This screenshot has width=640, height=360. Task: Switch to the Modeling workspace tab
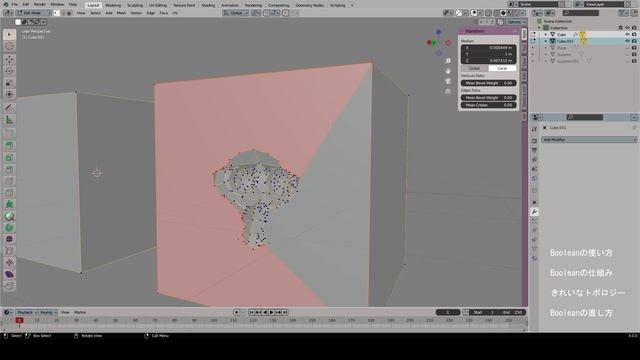[x=113, y=5]
